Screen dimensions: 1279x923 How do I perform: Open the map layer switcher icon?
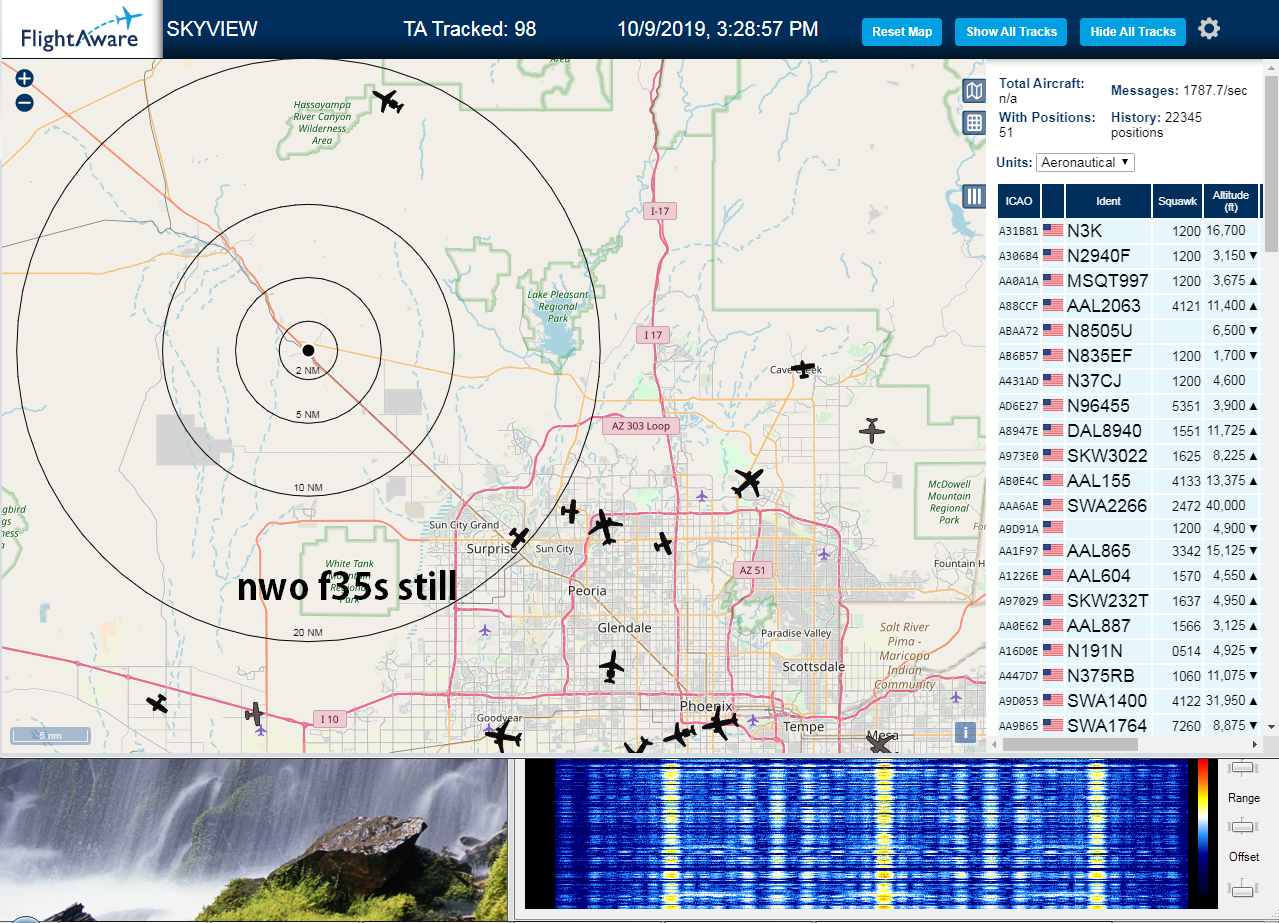coord(974,92)
